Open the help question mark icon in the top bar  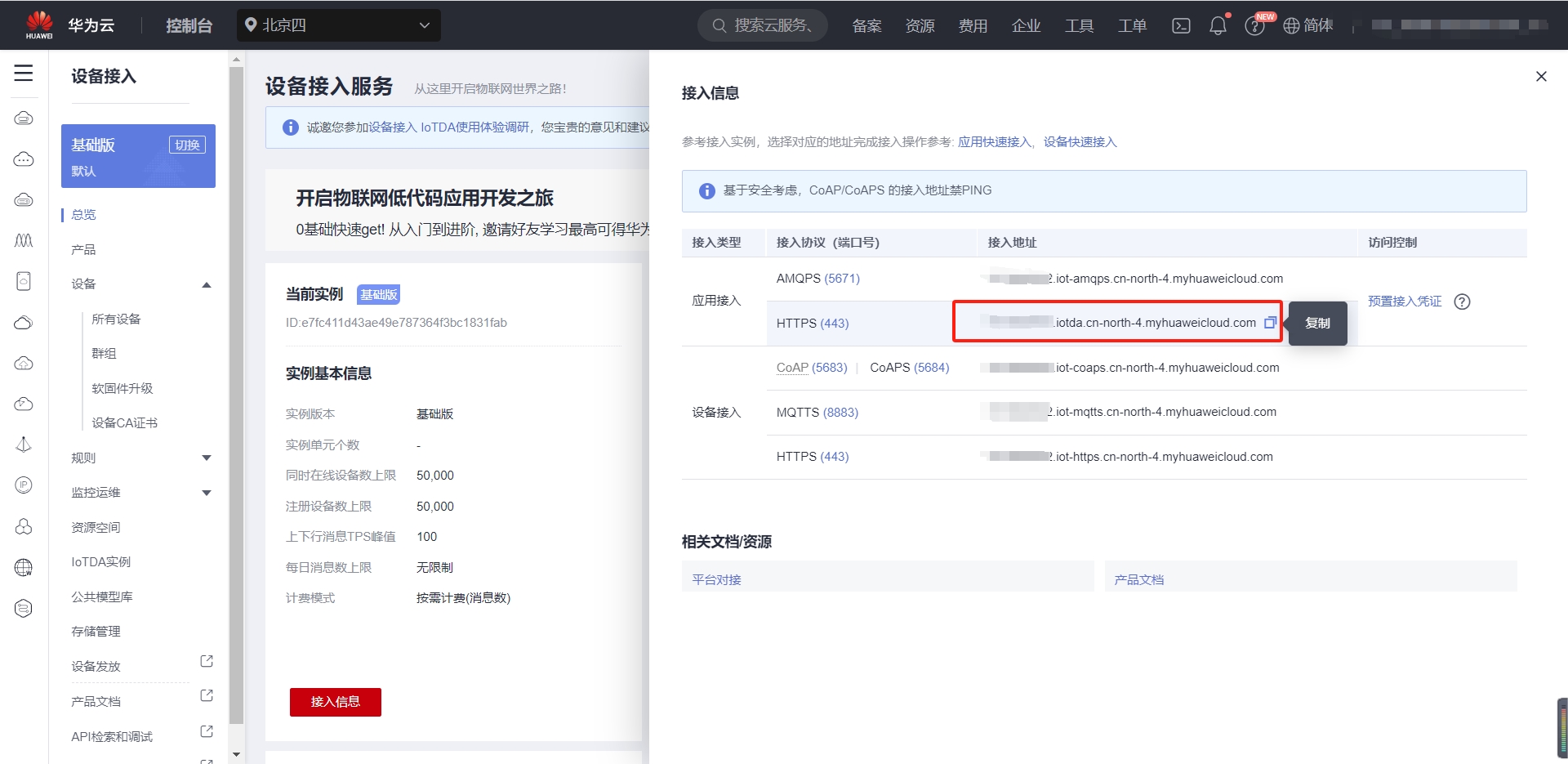[1254, 26]
